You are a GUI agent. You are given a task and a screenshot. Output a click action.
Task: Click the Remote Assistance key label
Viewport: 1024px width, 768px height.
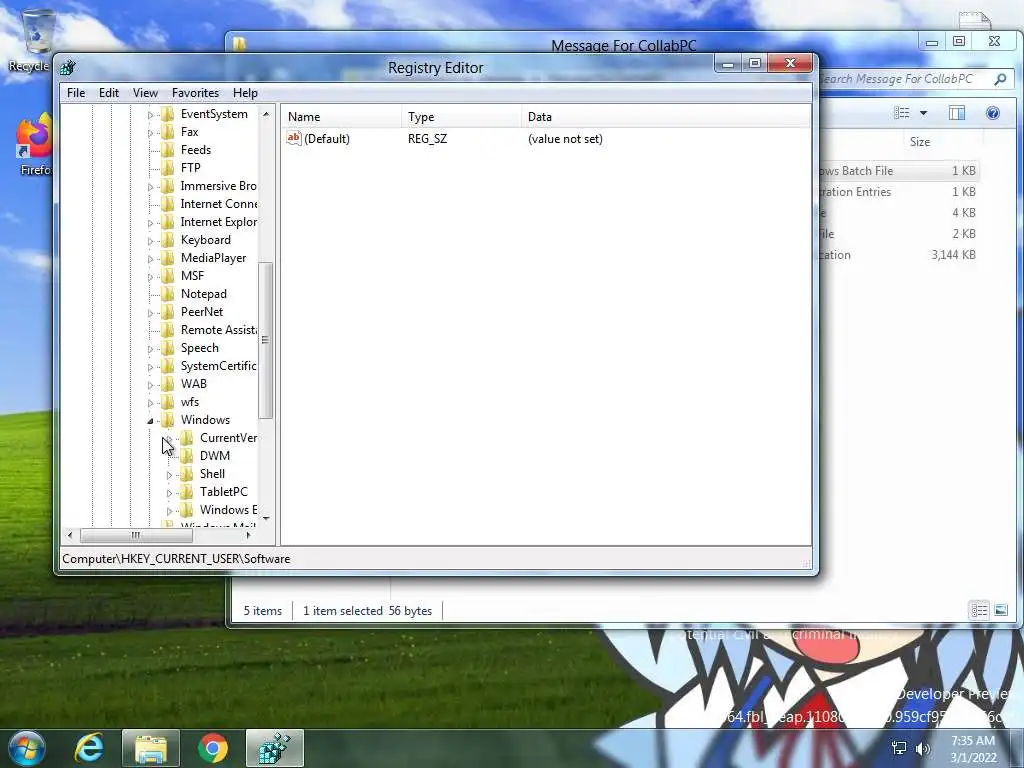pyautogui.click(x=219, y=330)
